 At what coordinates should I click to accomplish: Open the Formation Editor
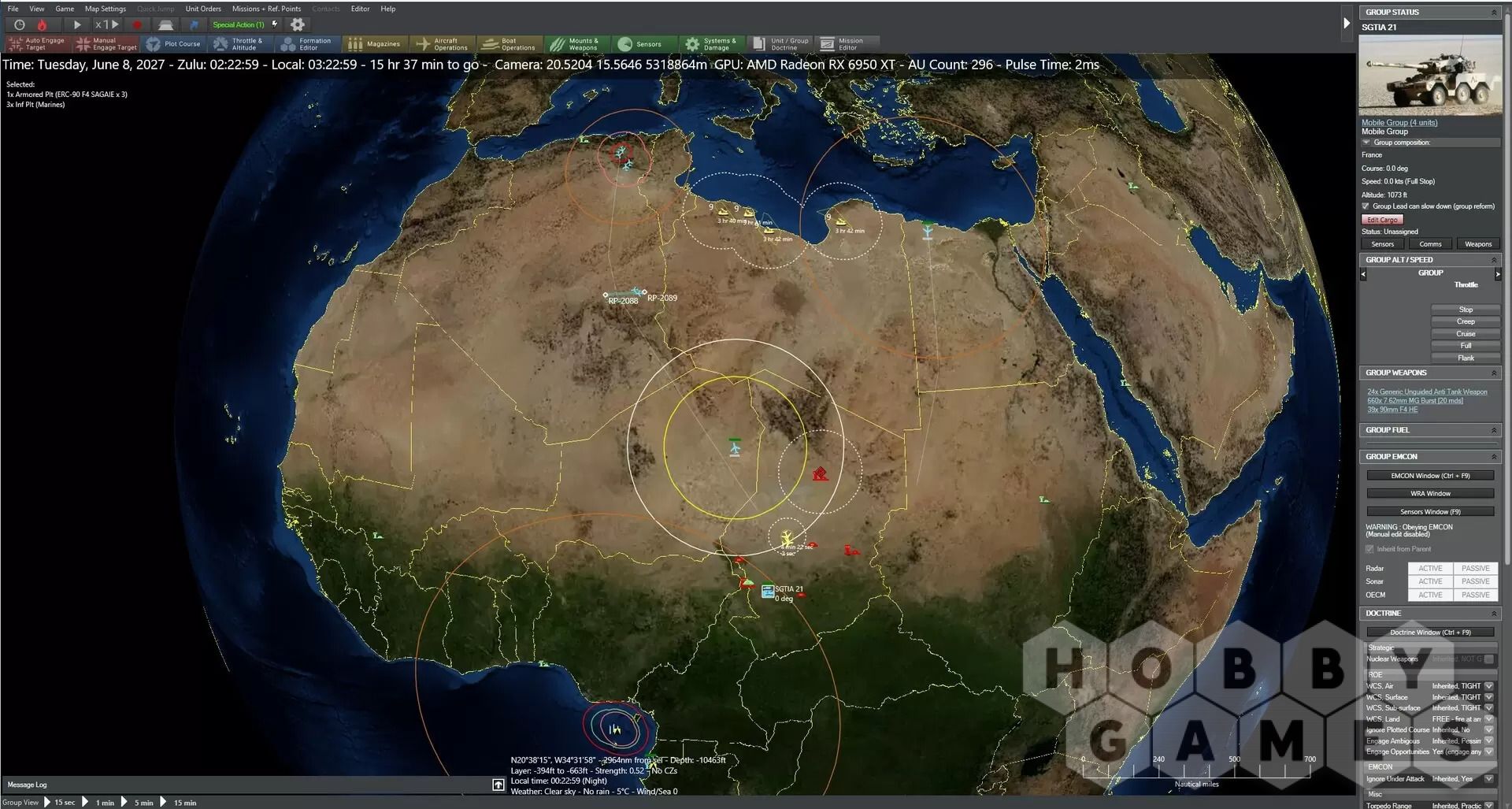308,44
